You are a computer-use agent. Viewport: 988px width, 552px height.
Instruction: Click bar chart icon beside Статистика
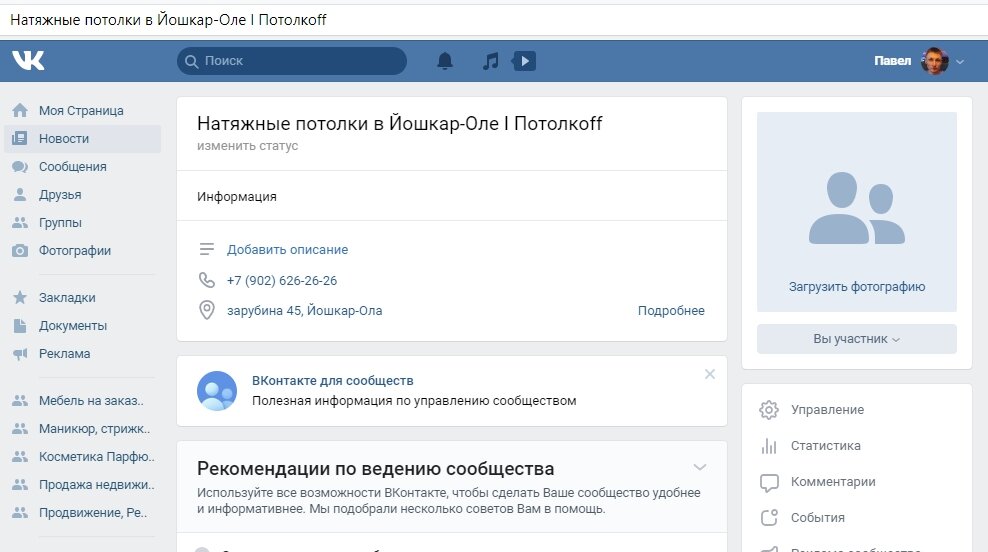769,446
